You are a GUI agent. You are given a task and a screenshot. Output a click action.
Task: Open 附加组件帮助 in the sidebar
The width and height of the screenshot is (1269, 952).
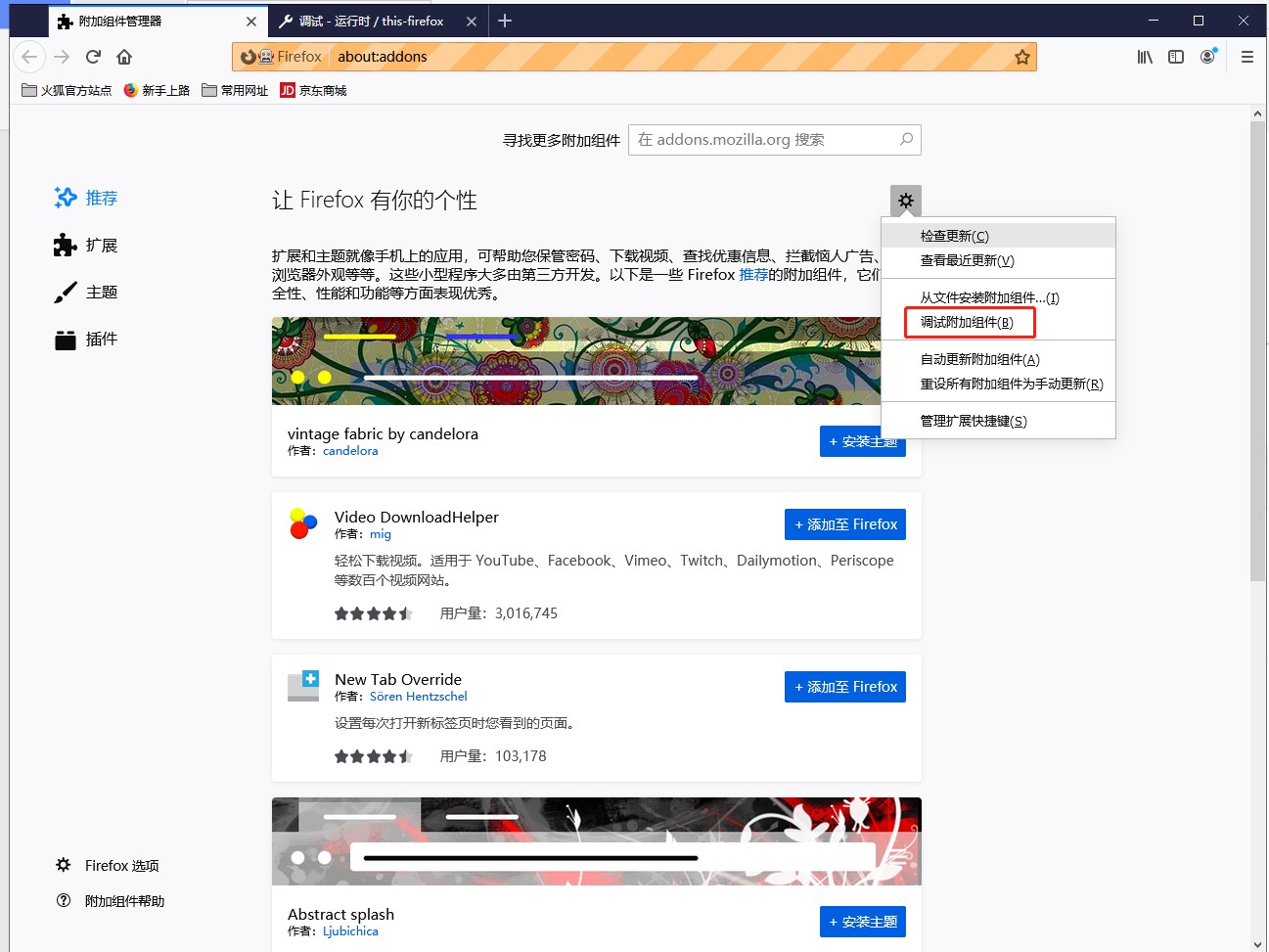[111, 901]
